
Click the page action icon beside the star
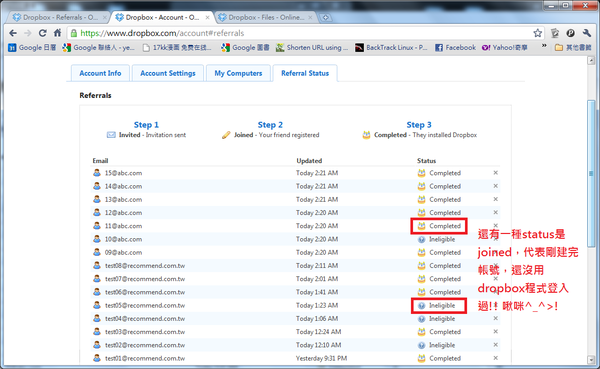[555, 33]
